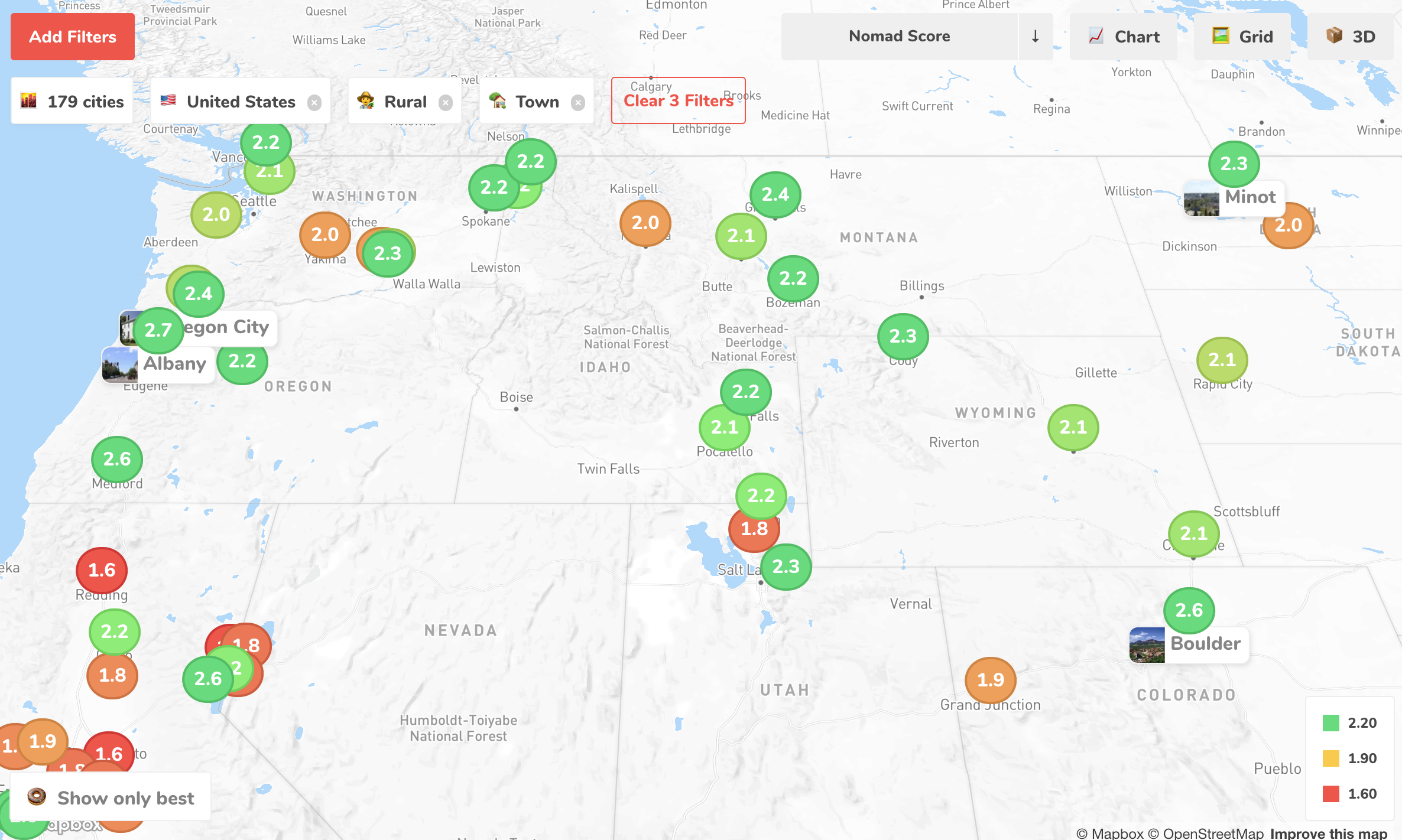Remove the Rural filter chip
Screen dimensions: 1402x840
[446, 103]
